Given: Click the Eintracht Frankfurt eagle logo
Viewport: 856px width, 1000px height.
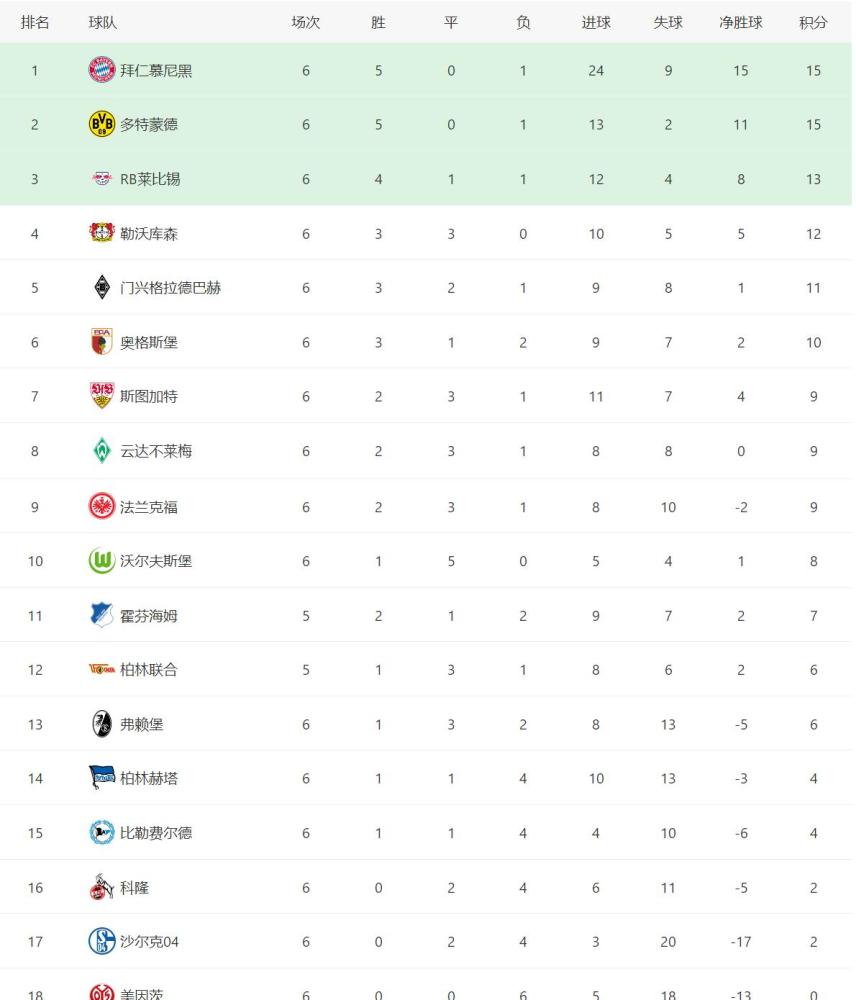Looking at the screenshot, I should [x=101, y=506].
